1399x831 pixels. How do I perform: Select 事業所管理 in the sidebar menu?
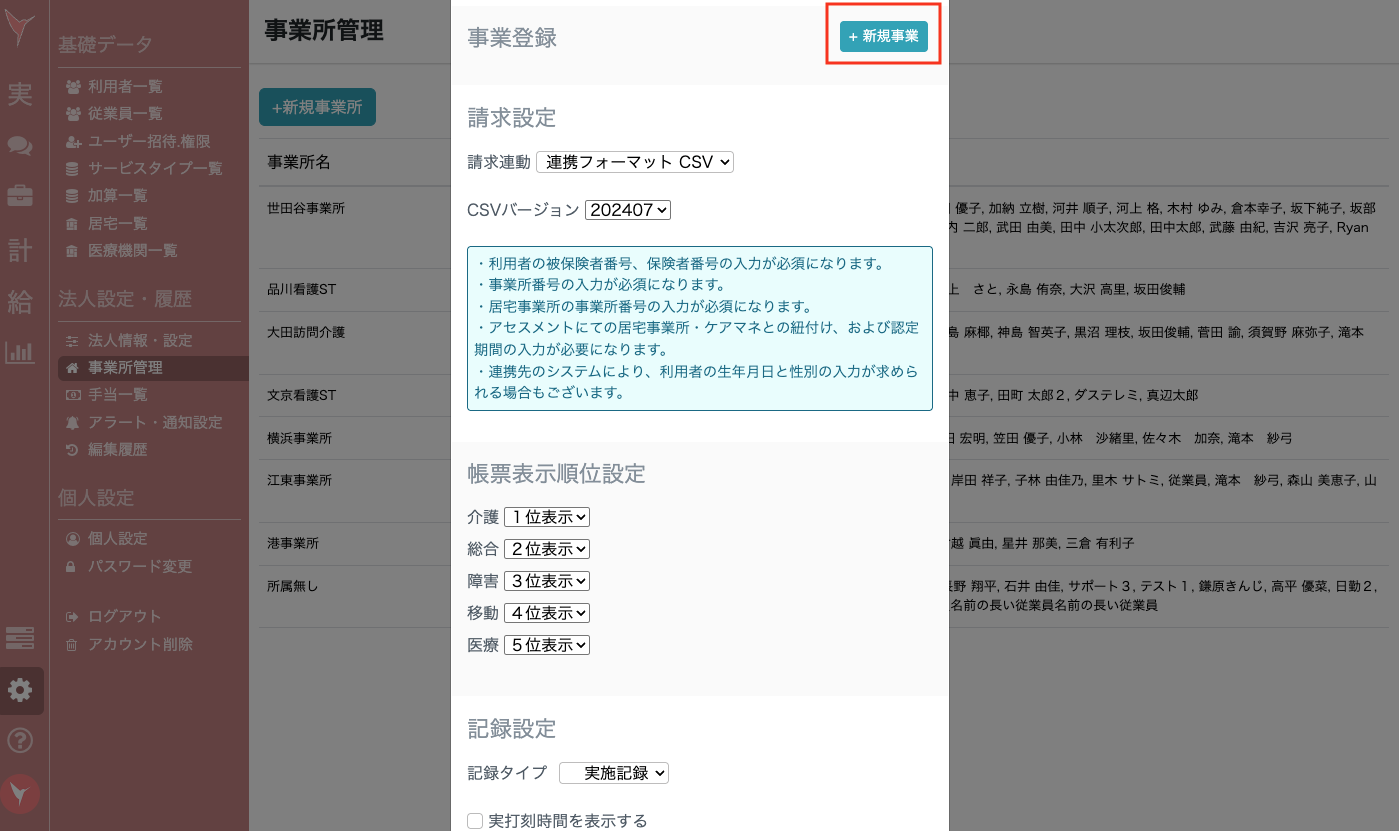click(126, 369)
